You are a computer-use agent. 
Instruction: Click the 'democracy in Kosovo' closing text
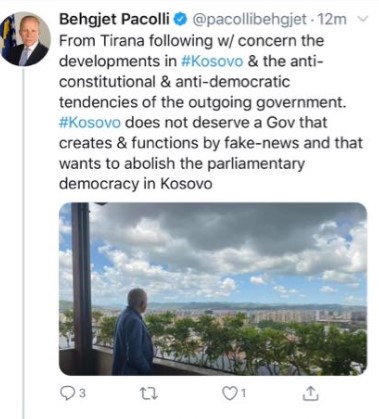(x=135, y=184)
